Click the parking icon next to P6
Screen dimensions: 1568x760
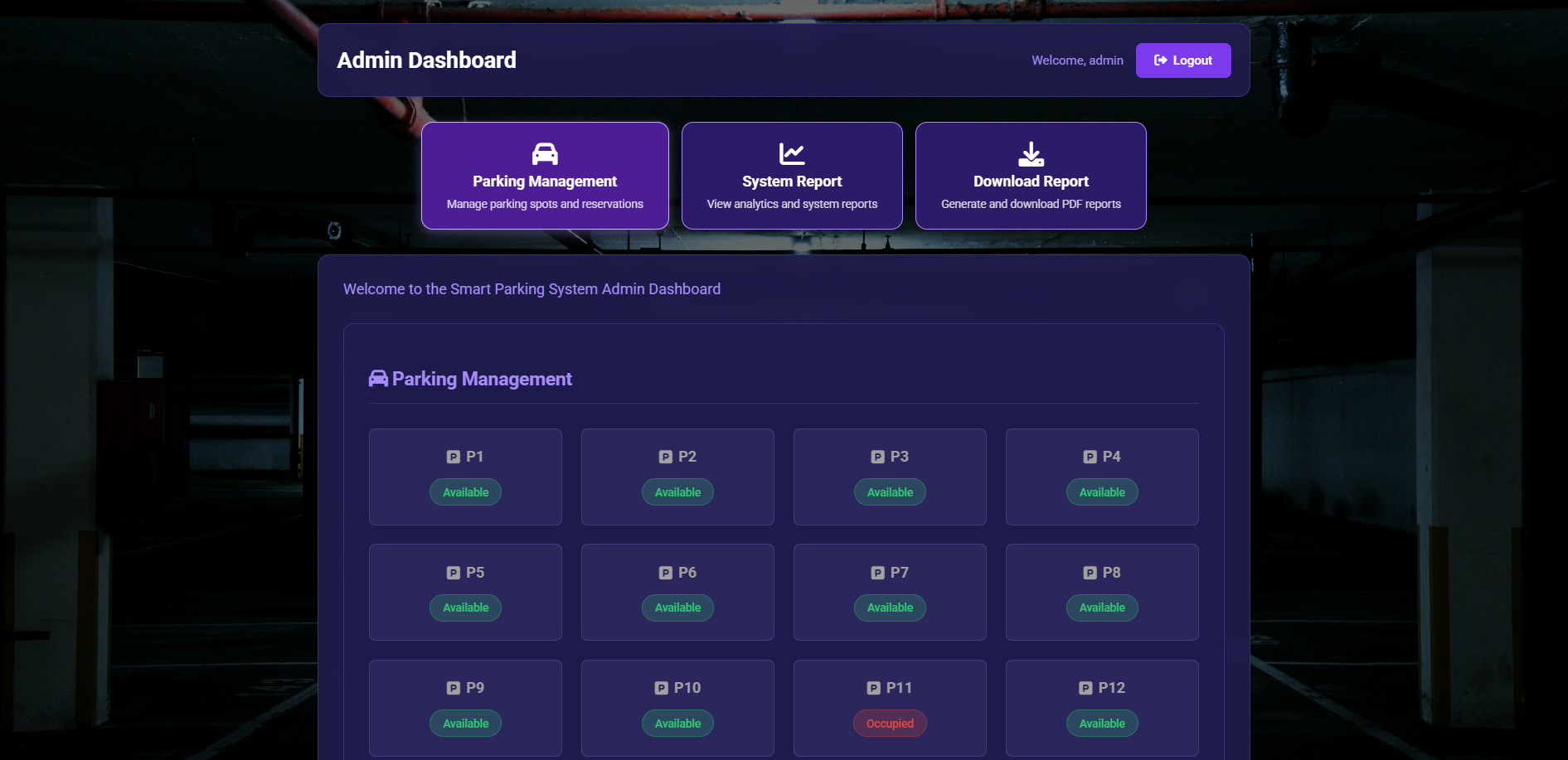click(666, 573)
